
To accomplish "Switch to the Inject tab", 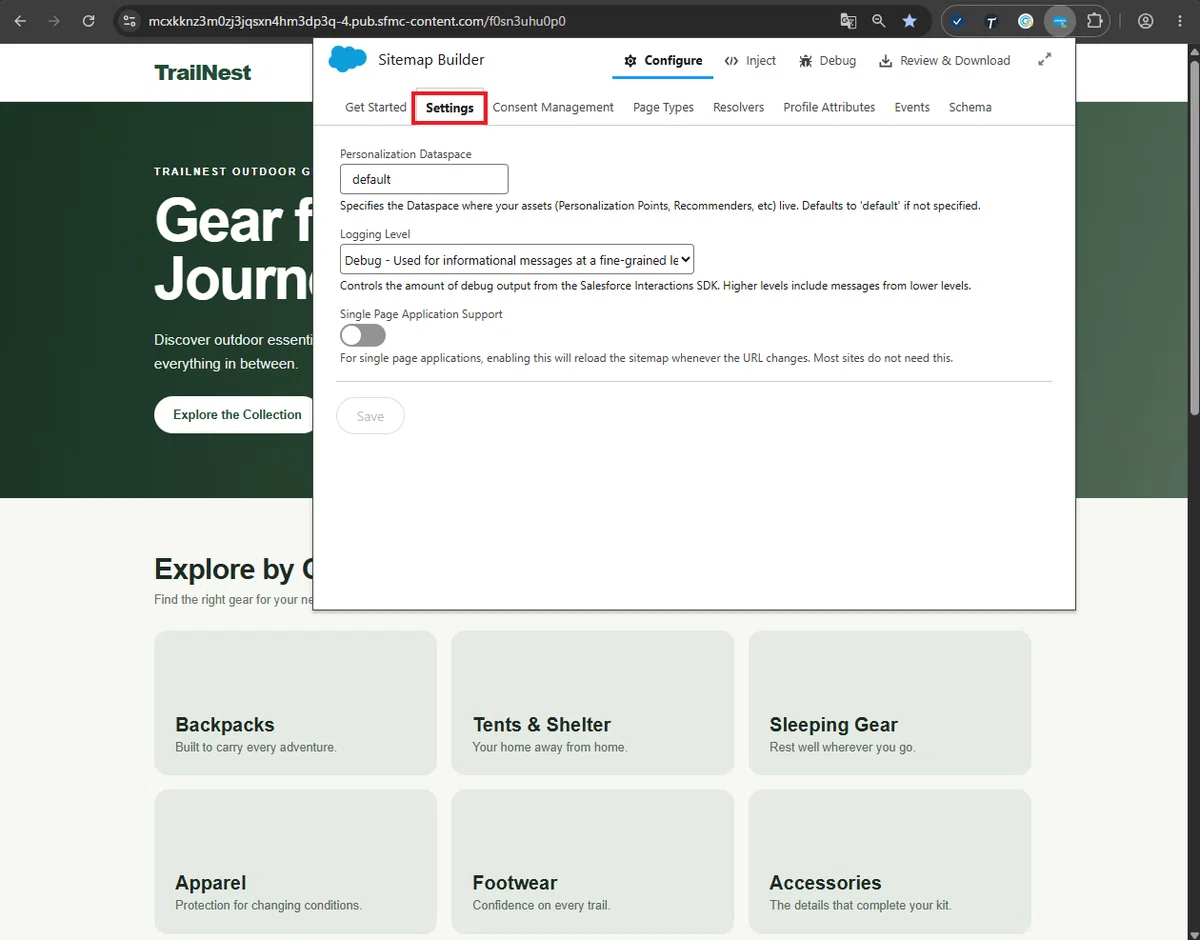I will click(750, 60).
